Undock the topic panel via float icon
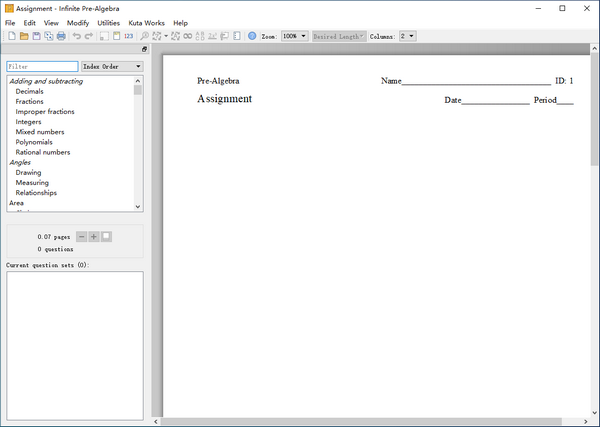The image size is (600, 427). pos(144,49)
